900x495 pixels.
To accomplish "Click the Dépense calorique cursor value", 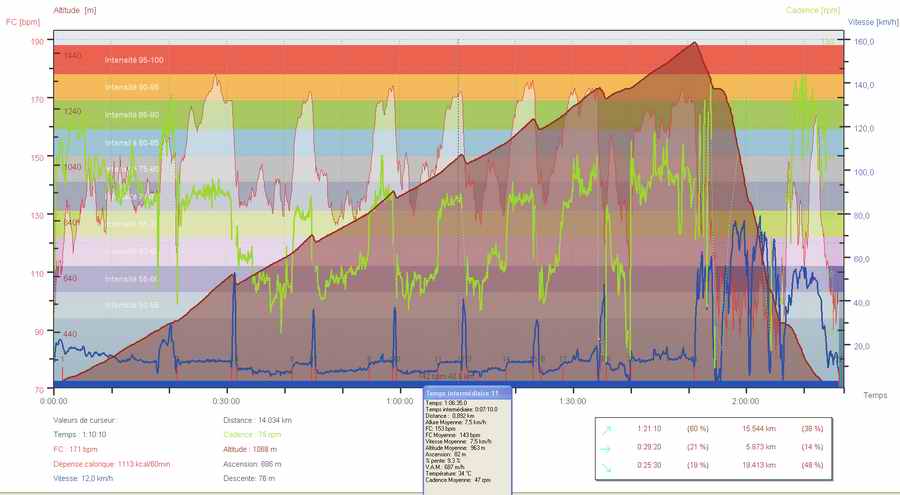I will coord(111,464).
